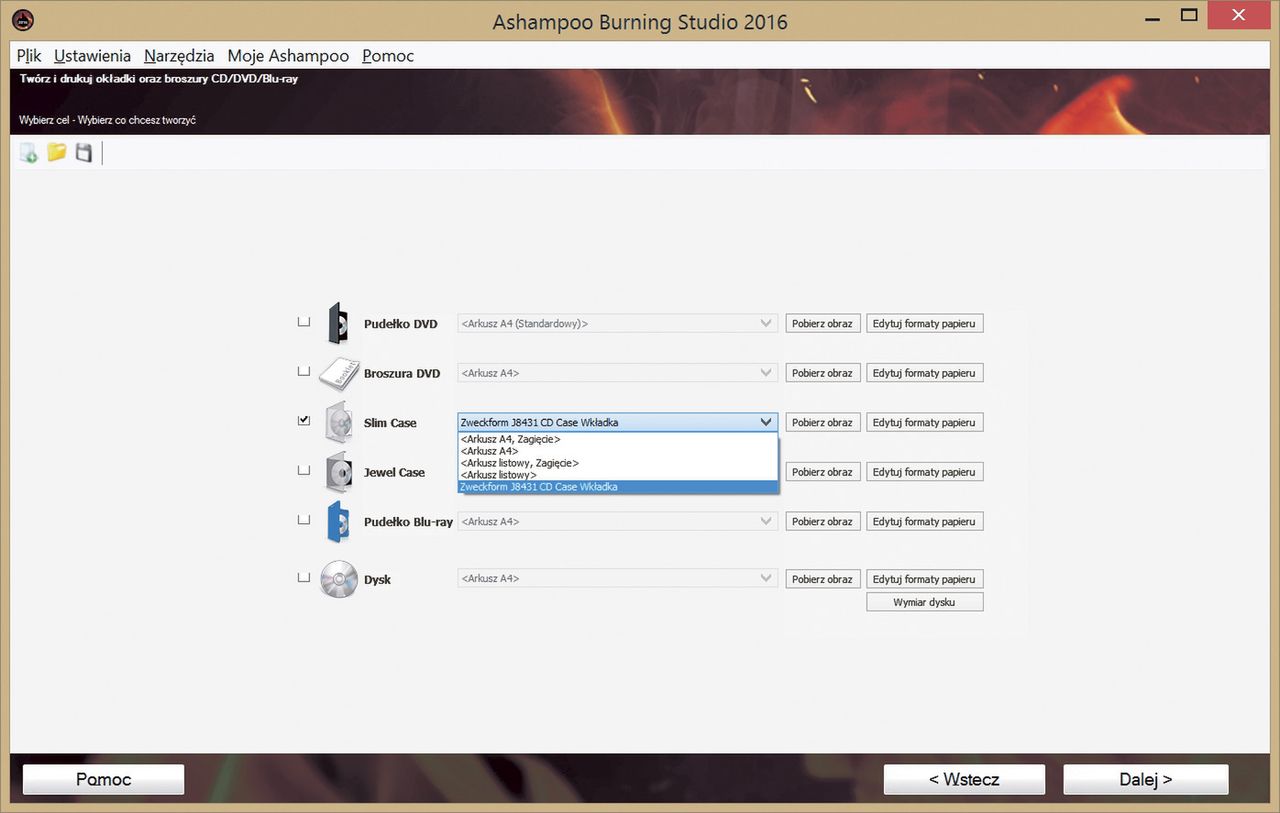This screenshot has height=813, width=1280.
Task: Enable the Pudełko DVD checkbox
Action: (304, 322)
